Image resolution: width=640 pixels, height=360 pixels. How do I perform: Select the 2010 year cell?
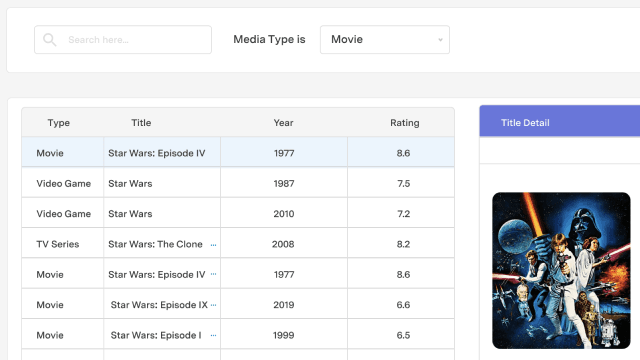tap(284, 213)
